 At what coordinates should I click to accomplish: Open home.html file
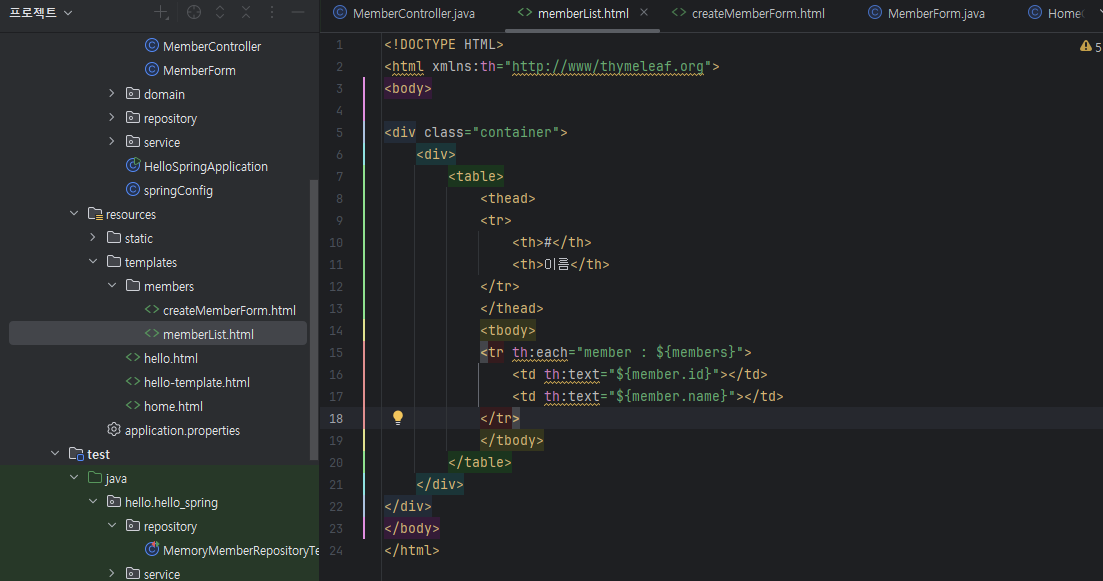[x=173, y=406]
